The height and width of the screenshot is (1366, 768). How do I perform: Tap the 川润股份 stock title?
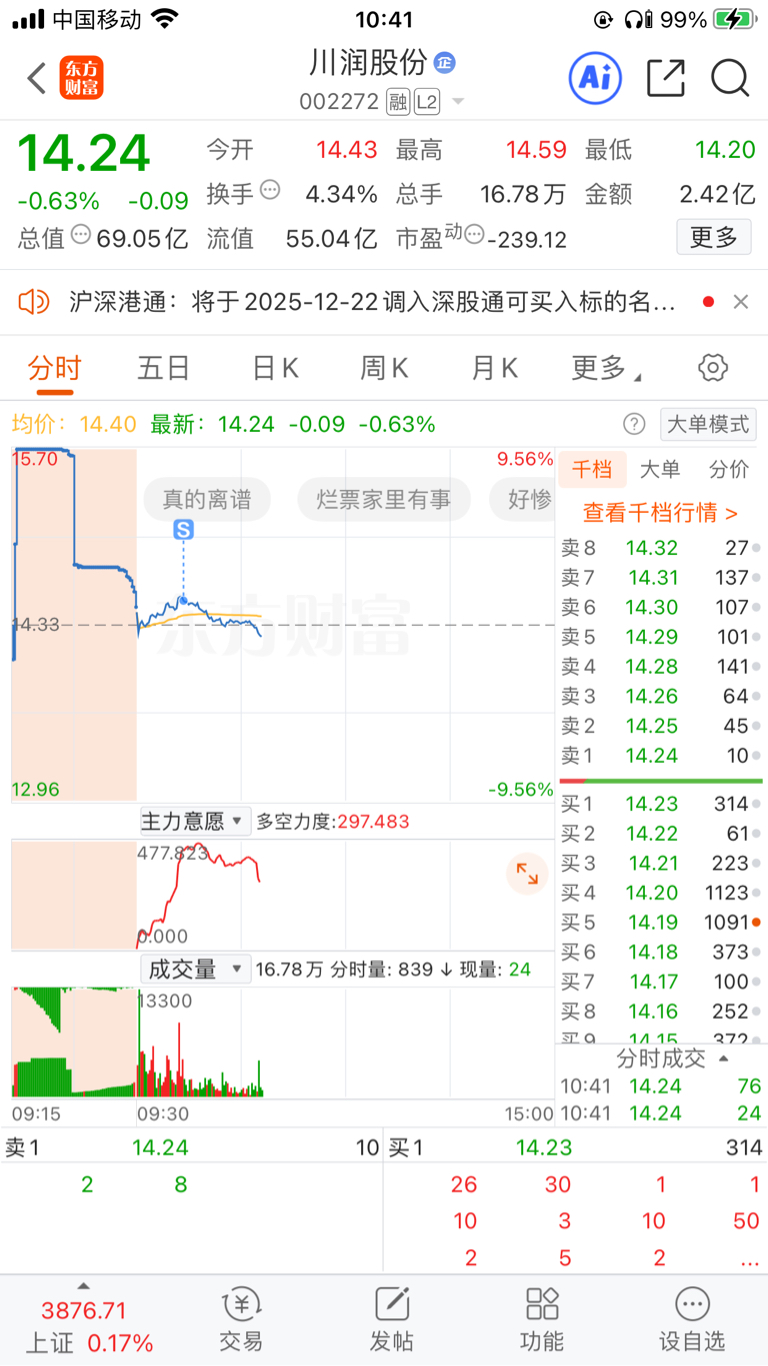(368, 62)
